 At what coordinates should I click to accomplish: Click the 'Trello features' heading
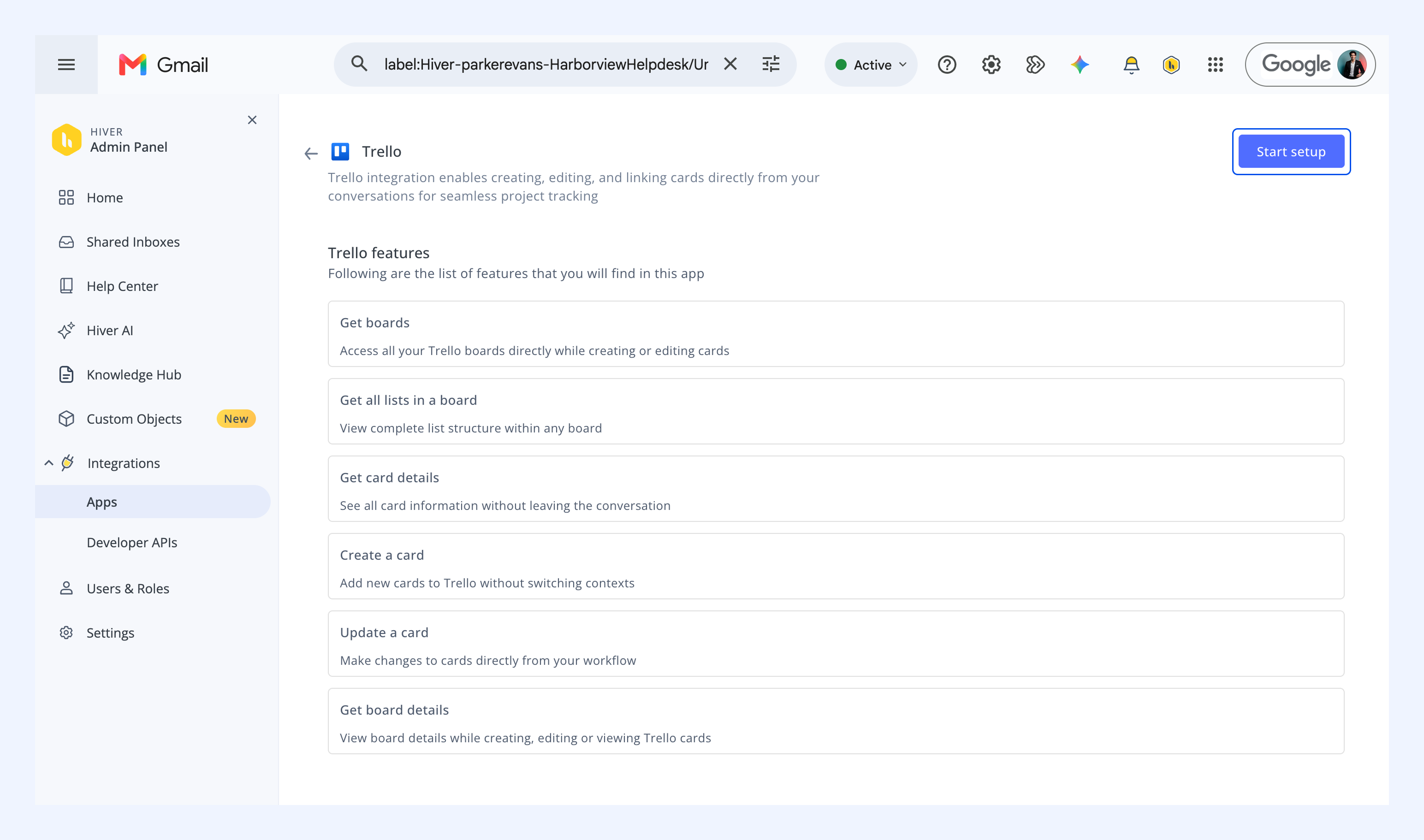(x=379, y=253)
